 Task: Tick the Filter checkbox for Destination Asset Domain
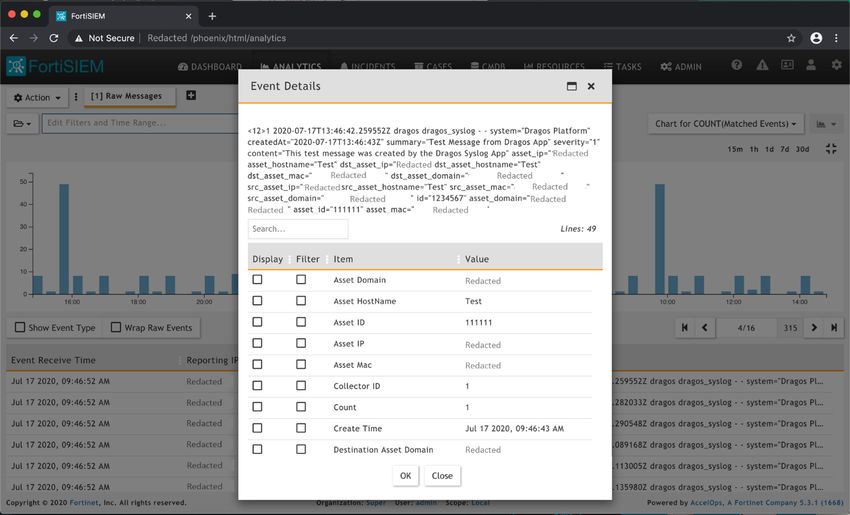(x=301, y=449)
